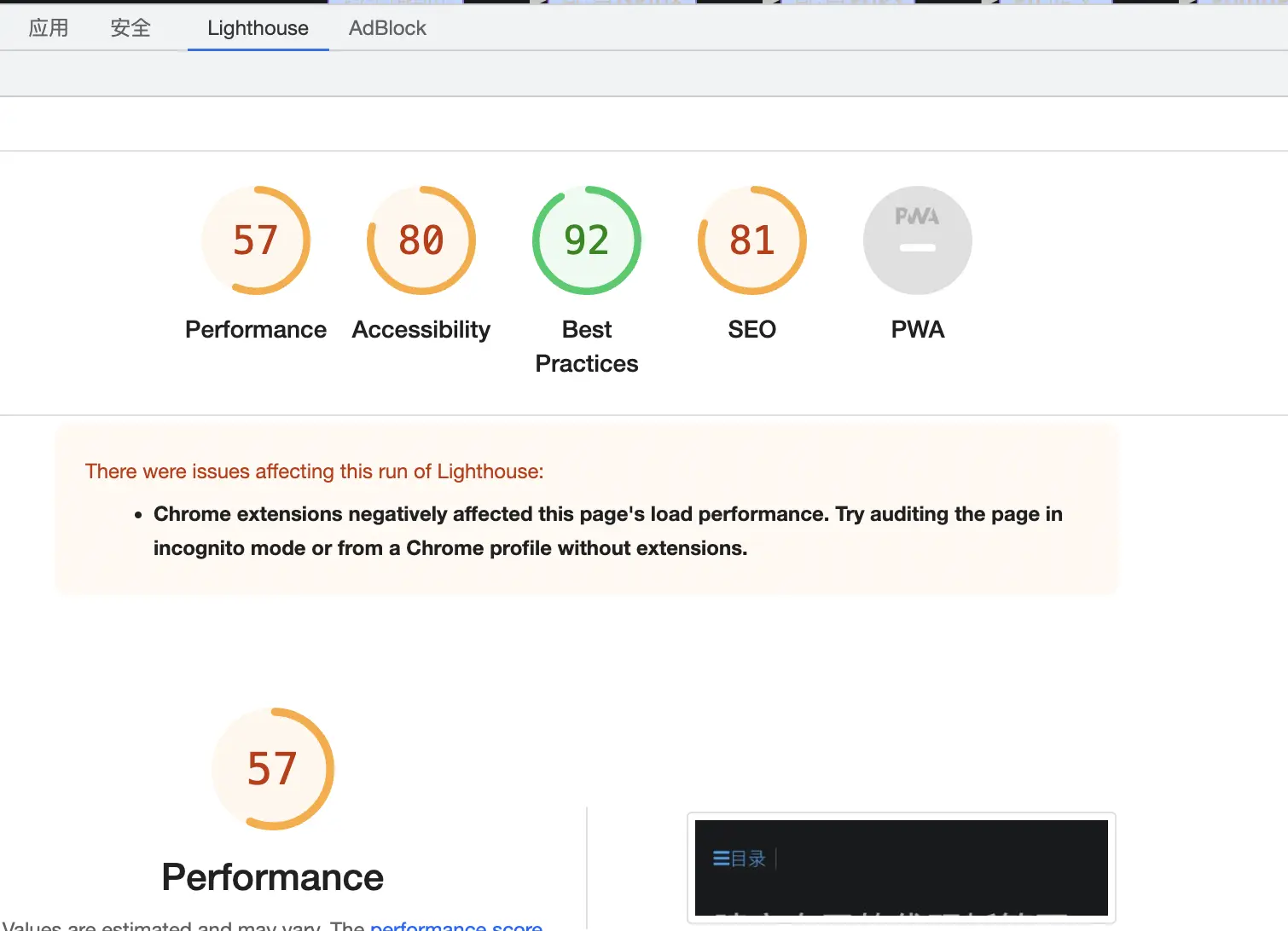Follow the "performance score" link

[x=456, y=926]
